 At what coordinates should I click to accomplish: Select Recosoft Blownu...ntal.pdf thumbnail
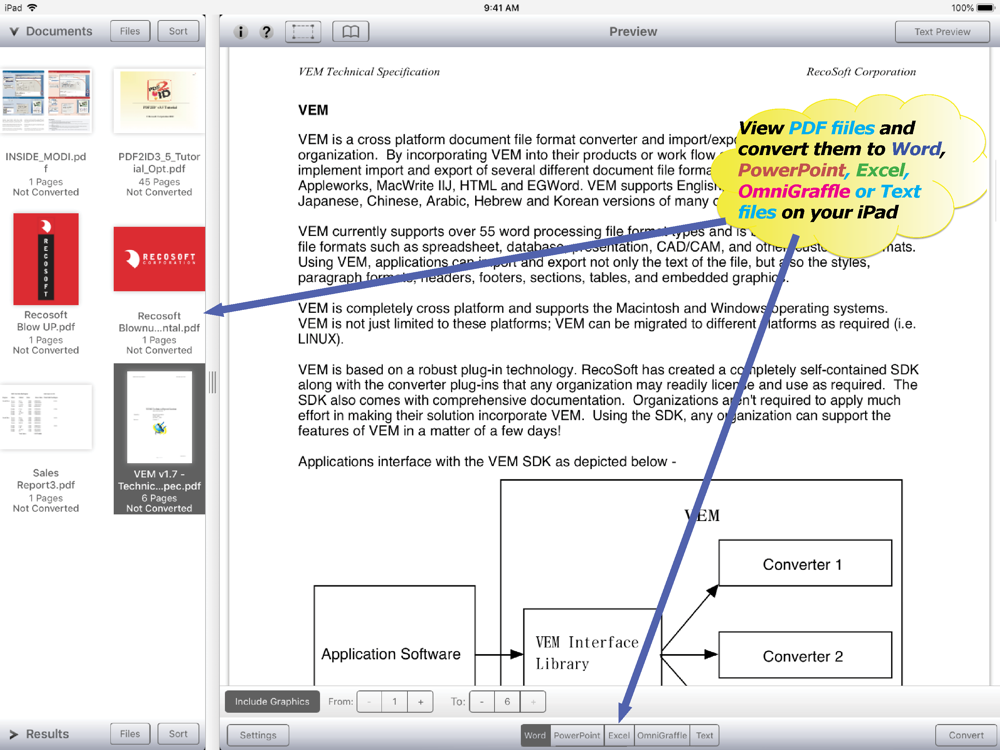click(x=159, y=259)
